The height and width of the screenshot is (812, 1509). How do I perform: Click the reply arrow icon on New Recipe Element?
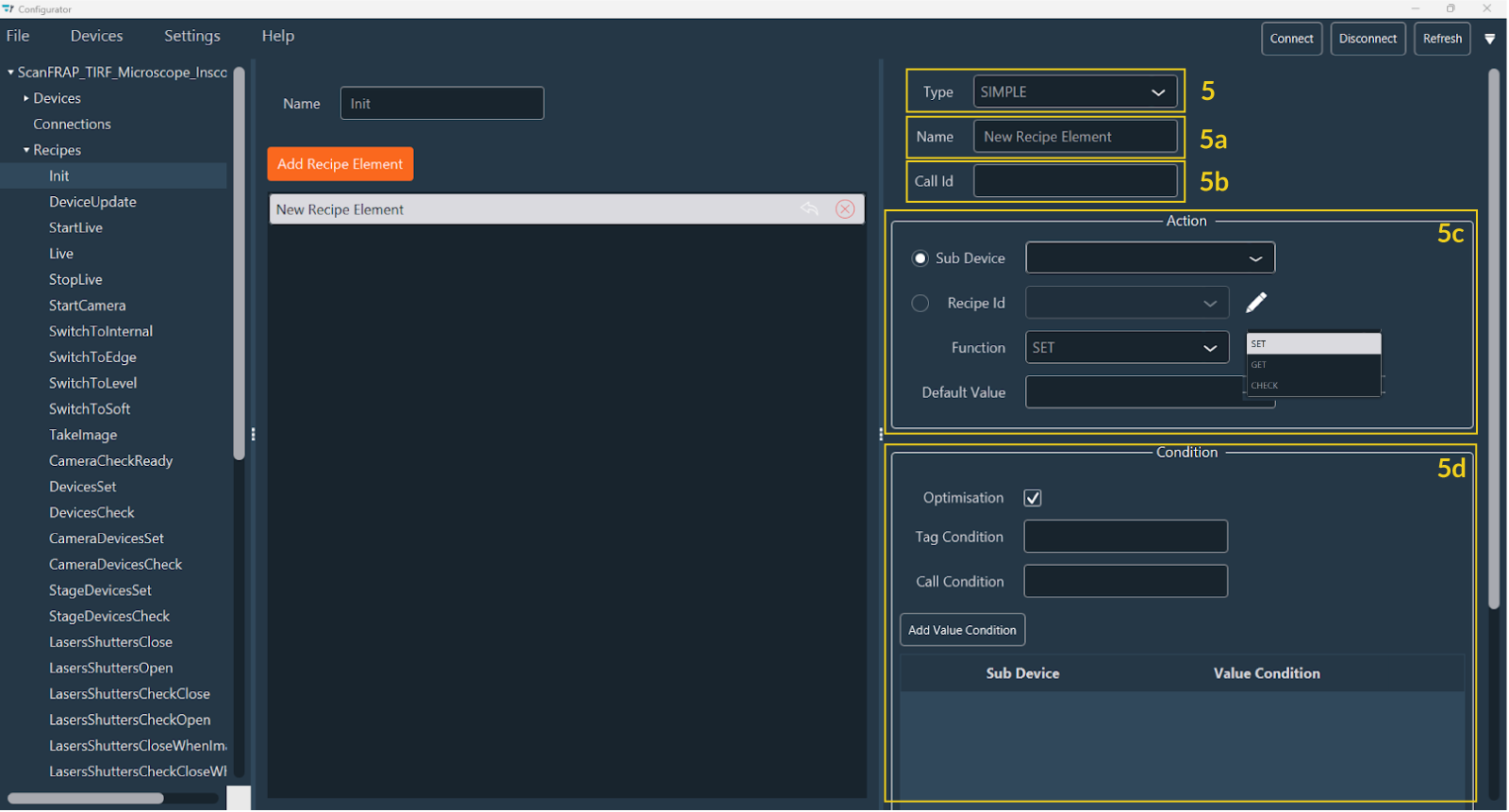pyautogui.click(x=809, y=209)
